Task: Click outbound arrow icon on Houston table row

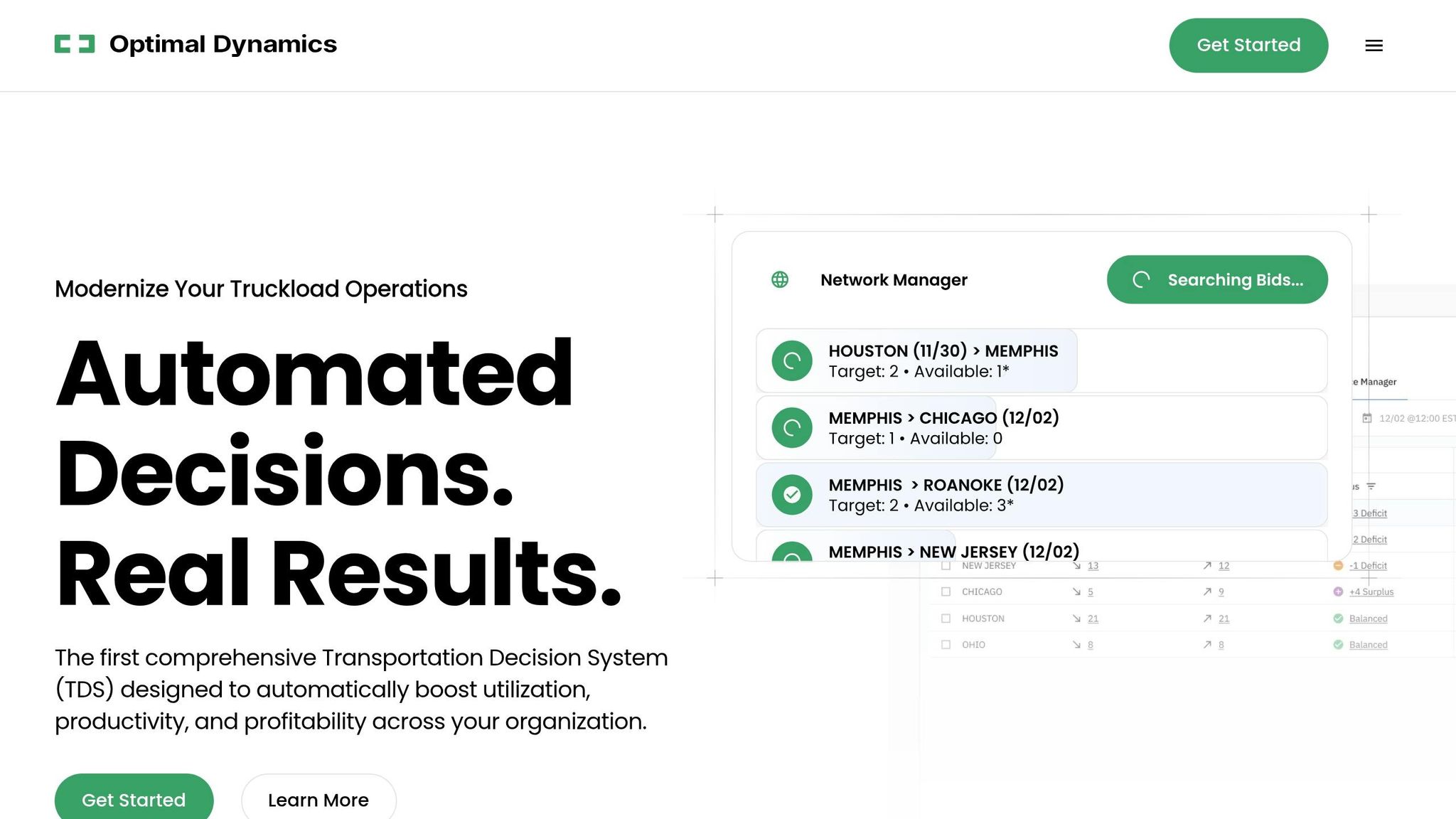Action: tap(1207, 619)
